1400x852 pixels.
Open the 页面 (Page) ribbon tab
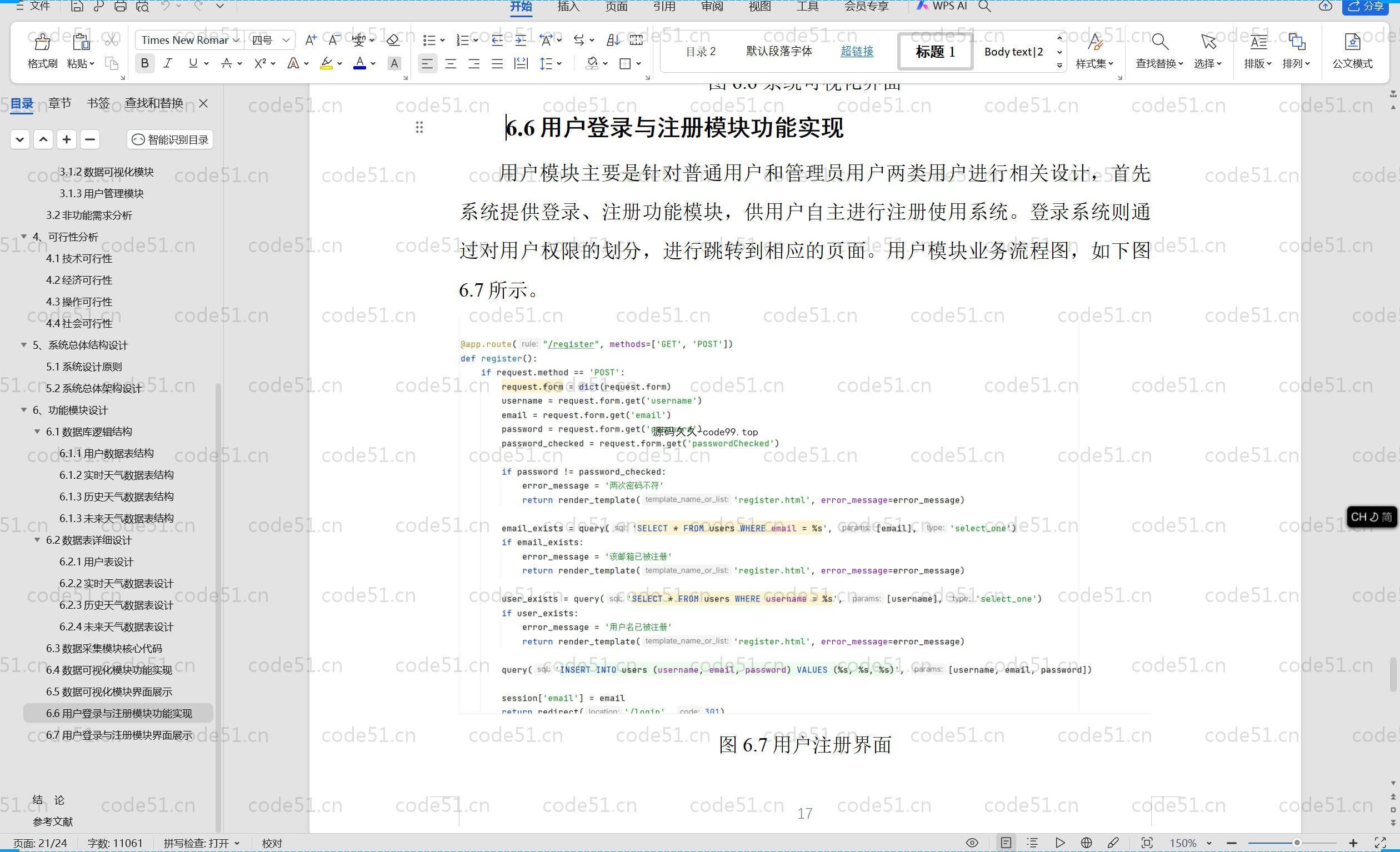pos(616,6)
